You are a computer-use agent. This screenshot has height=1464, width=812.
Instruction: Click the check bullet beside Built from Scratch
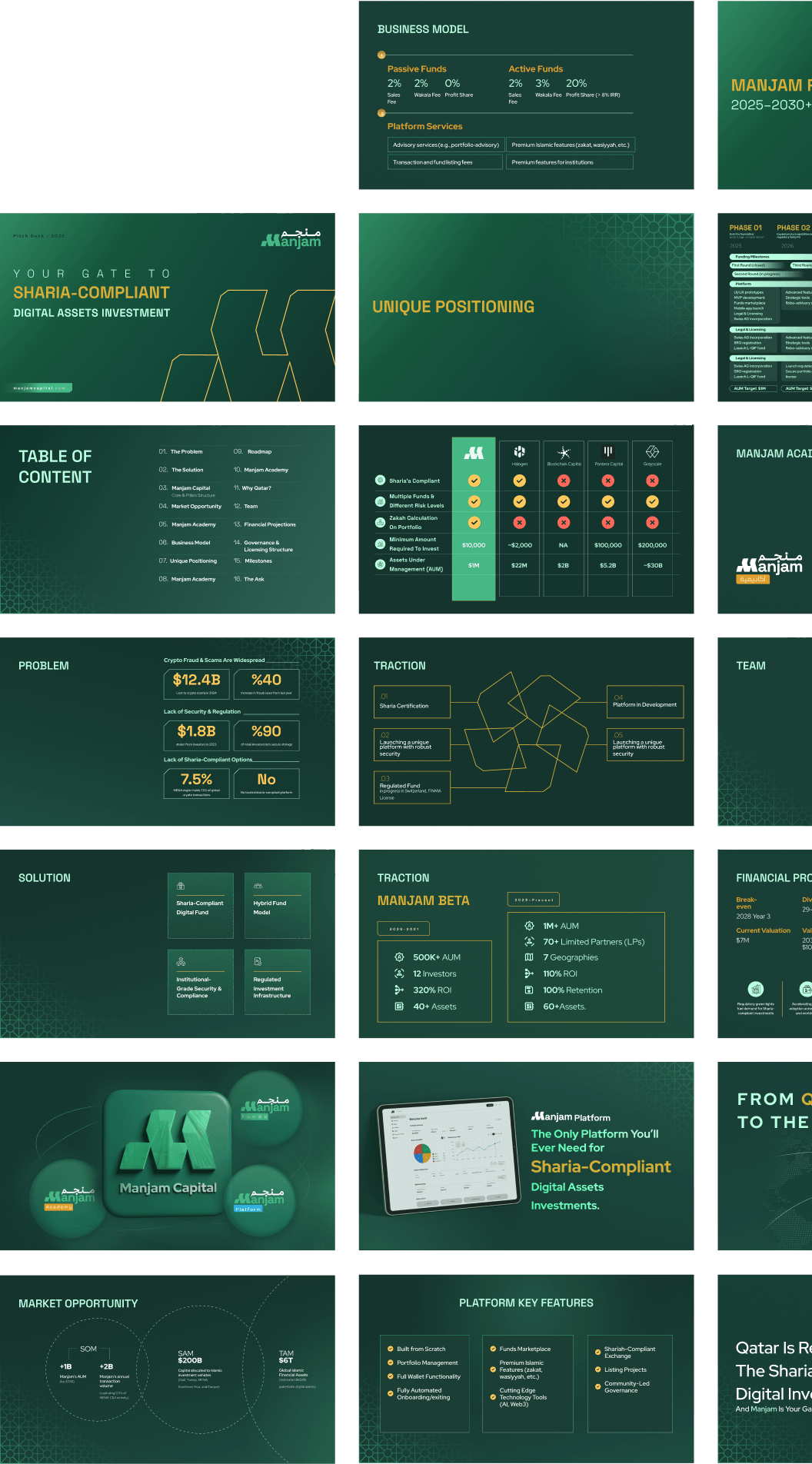(x=391, y=1349)
